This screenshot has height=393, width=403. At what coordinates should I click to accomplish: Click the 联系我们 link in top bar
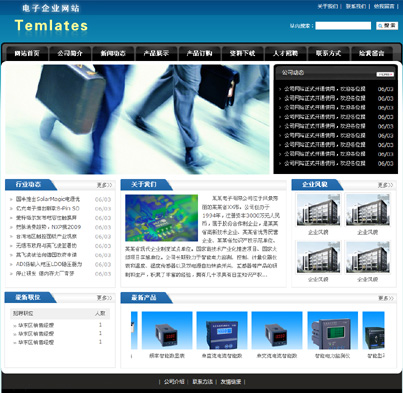[356, 6]
